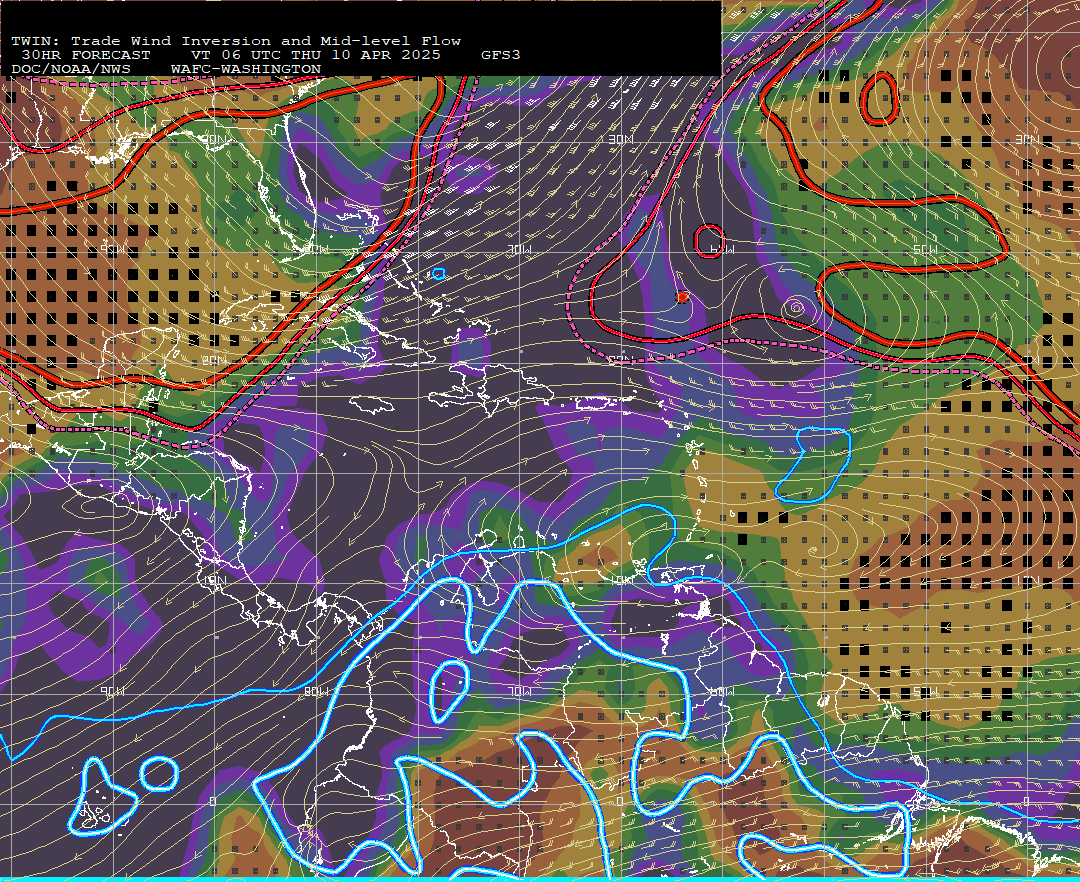1080x882 pixels.
Task: Click the small red closed contour at the 60W label
Action: [709, 241]
